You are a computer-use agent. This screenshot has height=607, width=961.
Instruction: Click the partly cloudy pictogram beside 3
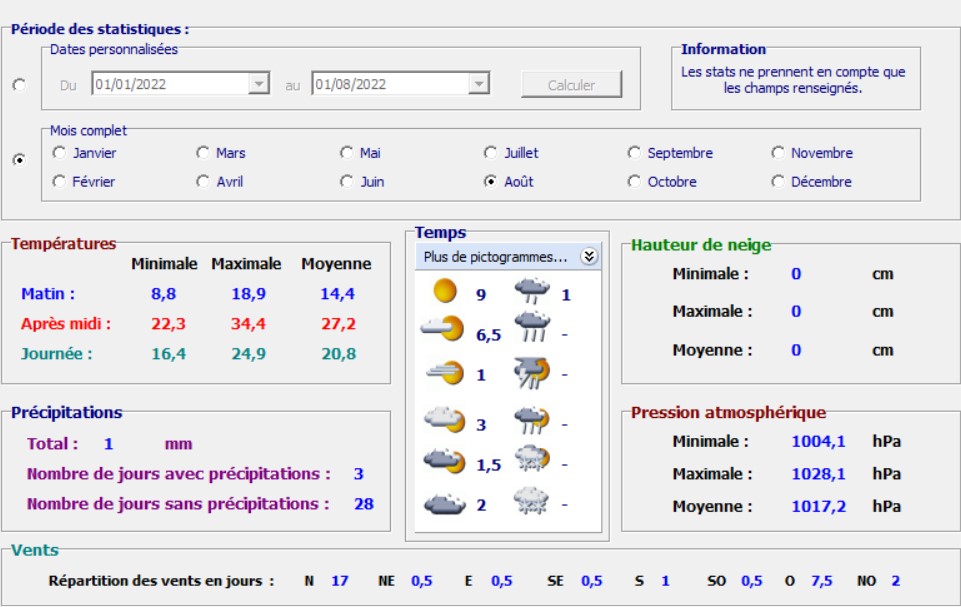click(x=445, y=419)
